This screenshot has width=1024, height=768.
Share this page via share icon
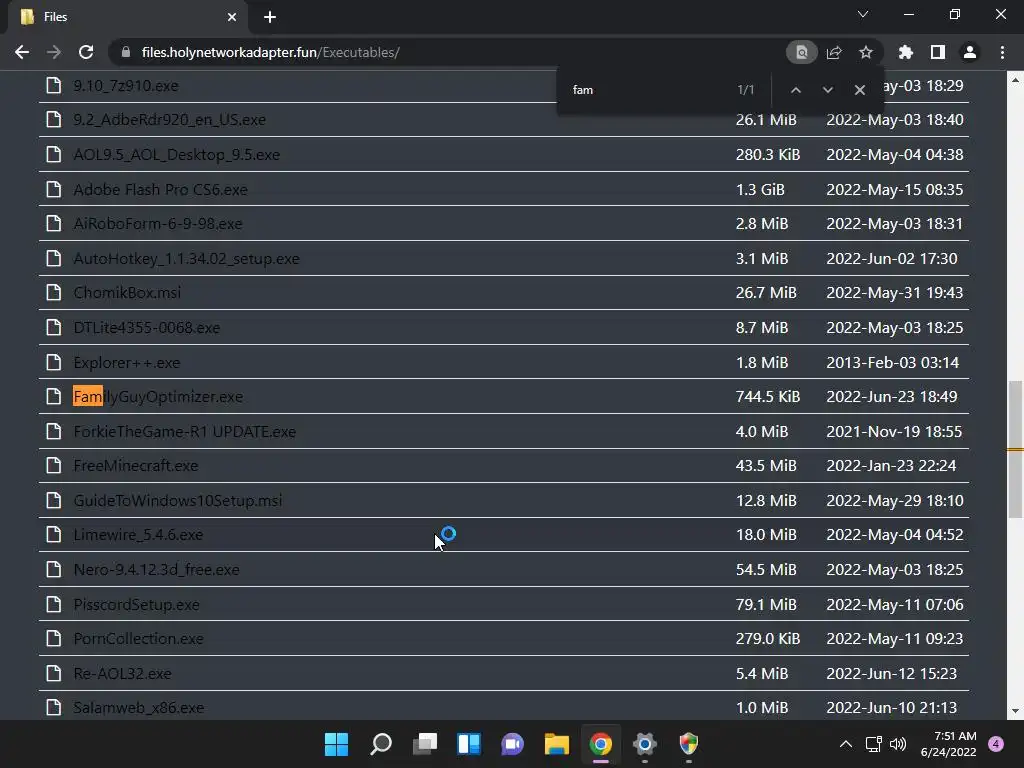point(834,52)
